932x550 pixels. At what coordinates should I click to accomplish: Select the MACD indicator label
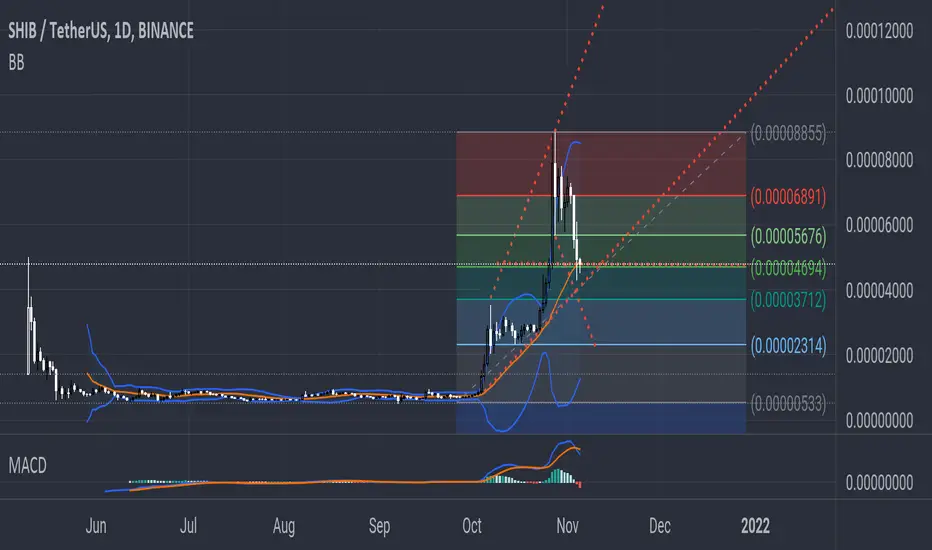point(27,465)
